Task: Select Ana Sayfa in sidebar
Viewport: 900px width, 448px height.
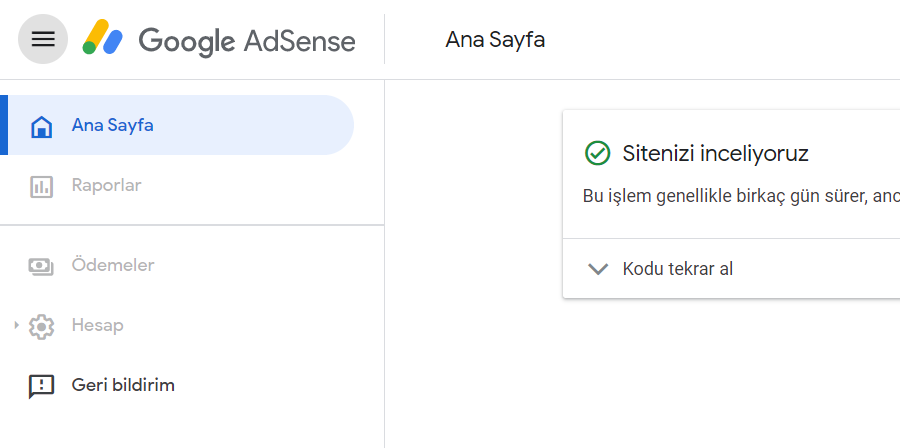Action: (x=177, y=125)
